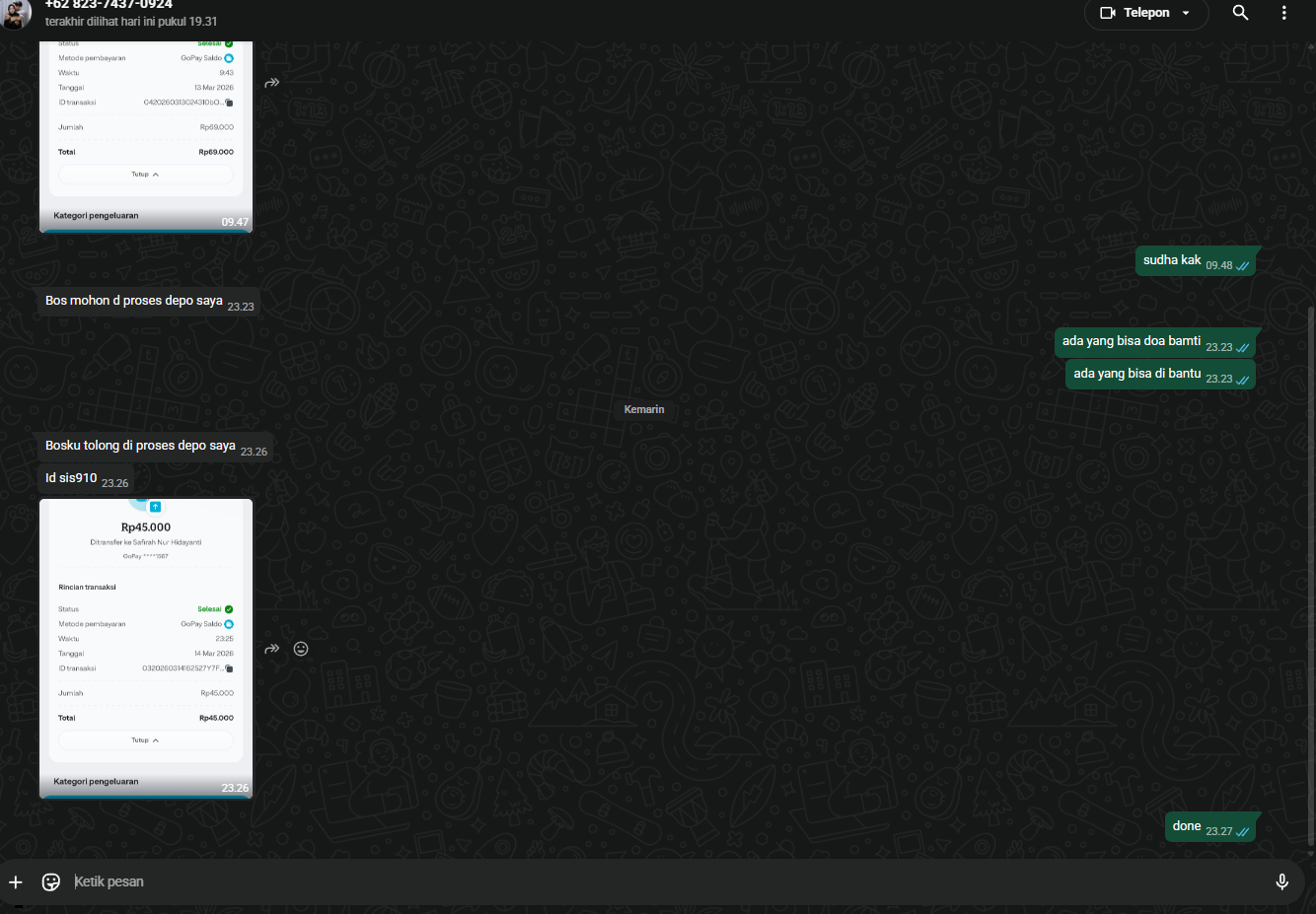Select the 'Bos mohon d proses depo saya' message
Screen dimensions: 1316x914
click(149, 302)
